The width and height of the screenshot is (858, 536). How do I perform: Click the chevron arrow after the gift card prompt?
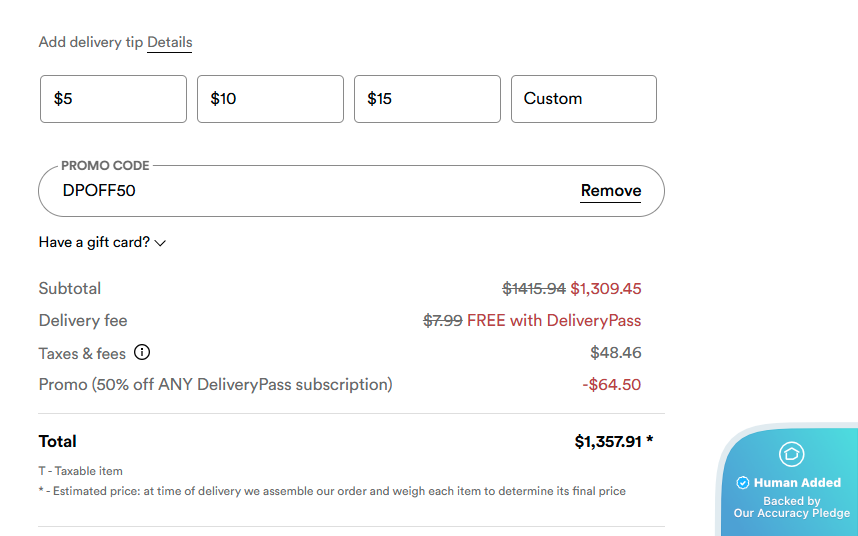tap(160, 243)
